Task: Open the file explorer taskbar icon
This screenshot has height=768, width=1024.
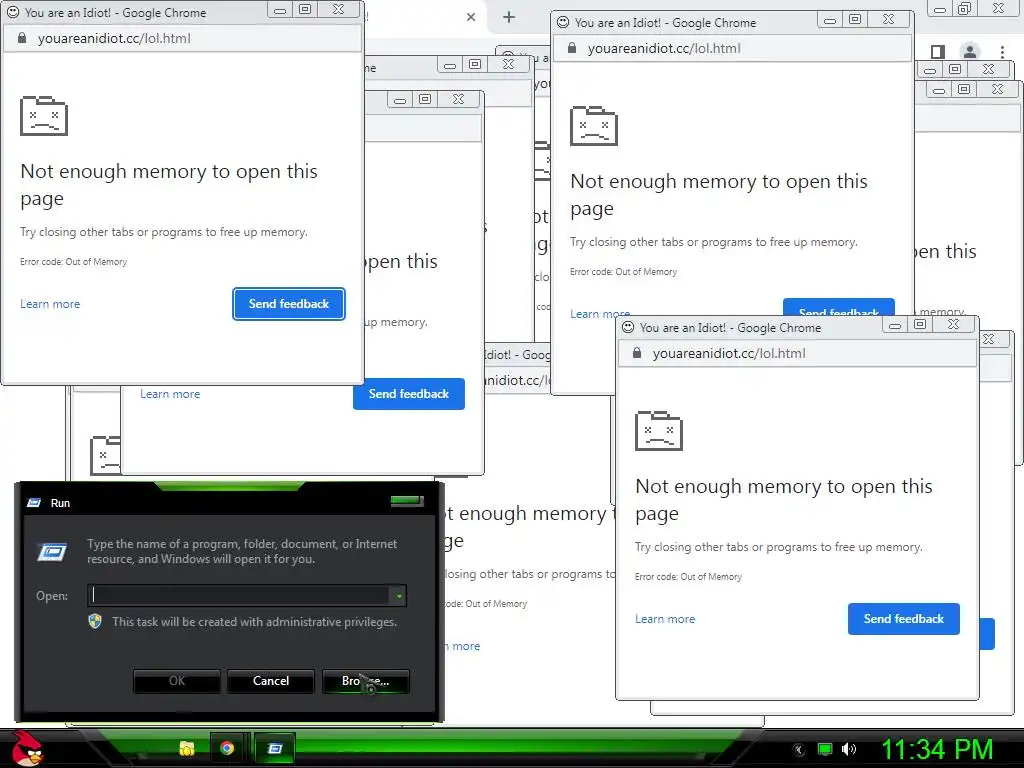Action: coord(187,748)
